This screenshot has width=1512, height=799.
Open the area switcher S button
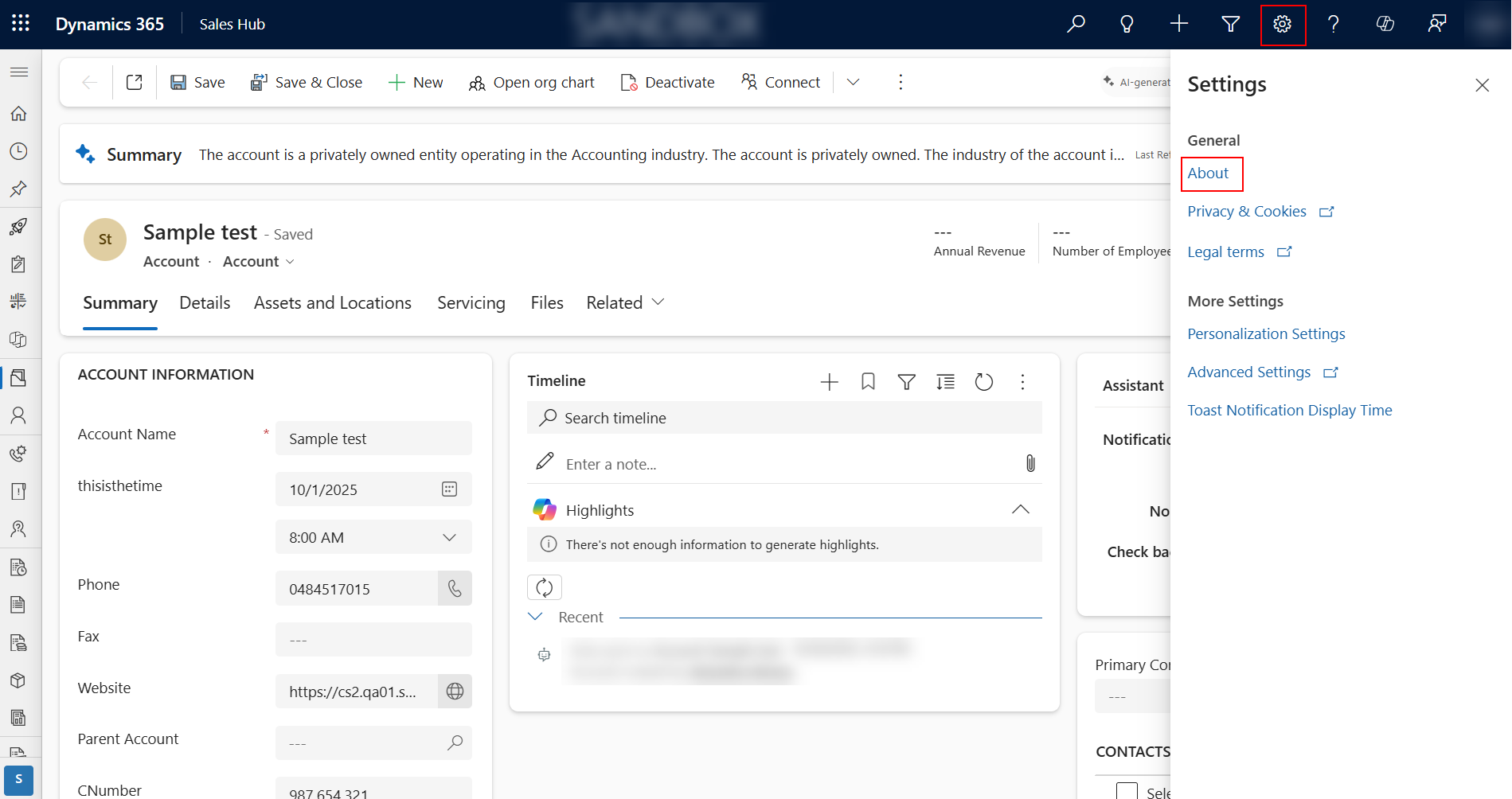tap(19, 780)
